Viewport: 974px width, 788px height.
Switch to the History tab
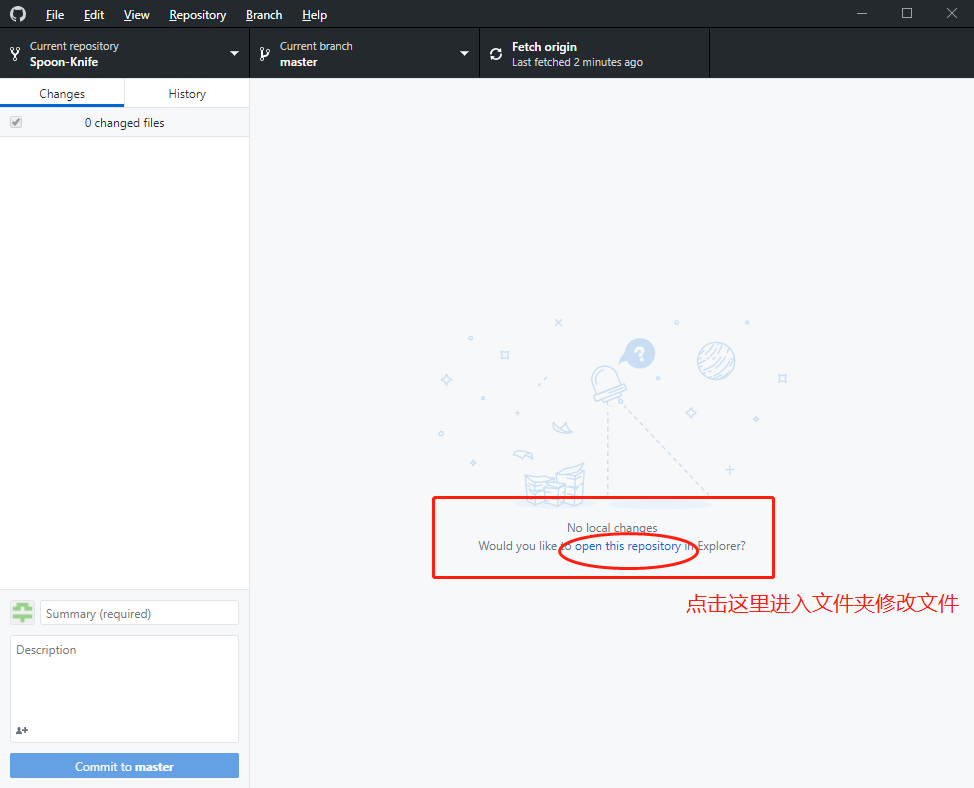pos(186,93)
